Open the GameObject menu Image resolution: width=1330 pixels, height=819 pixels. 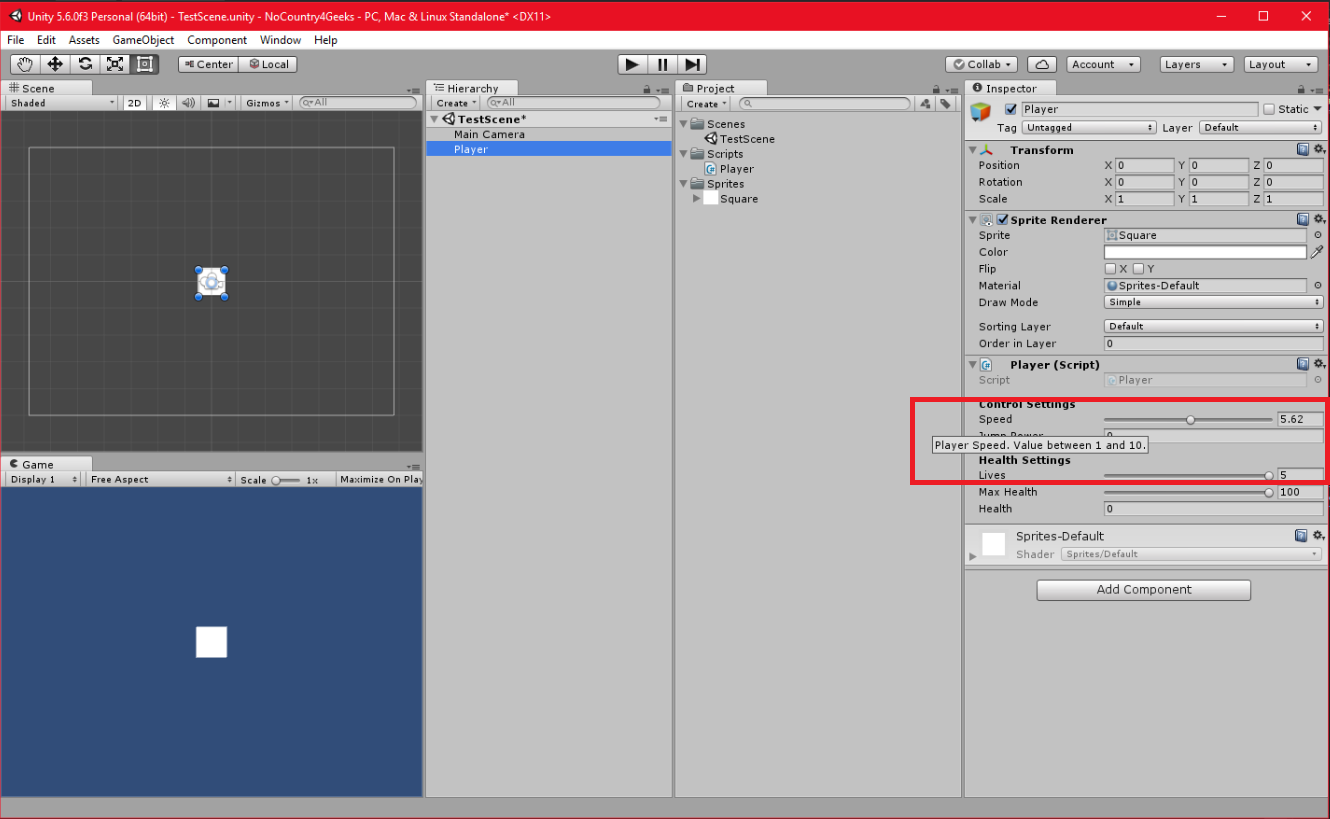[143, 40]
